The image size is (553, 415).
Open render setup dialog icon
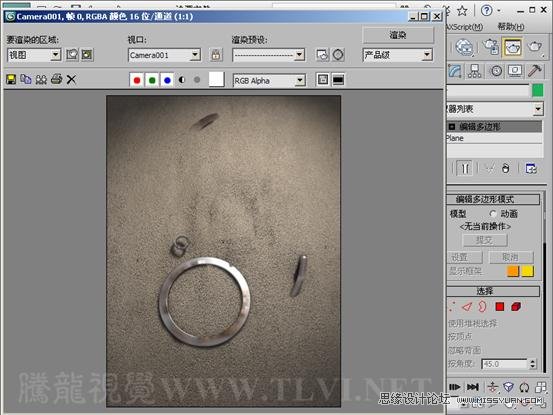point(322,55)
